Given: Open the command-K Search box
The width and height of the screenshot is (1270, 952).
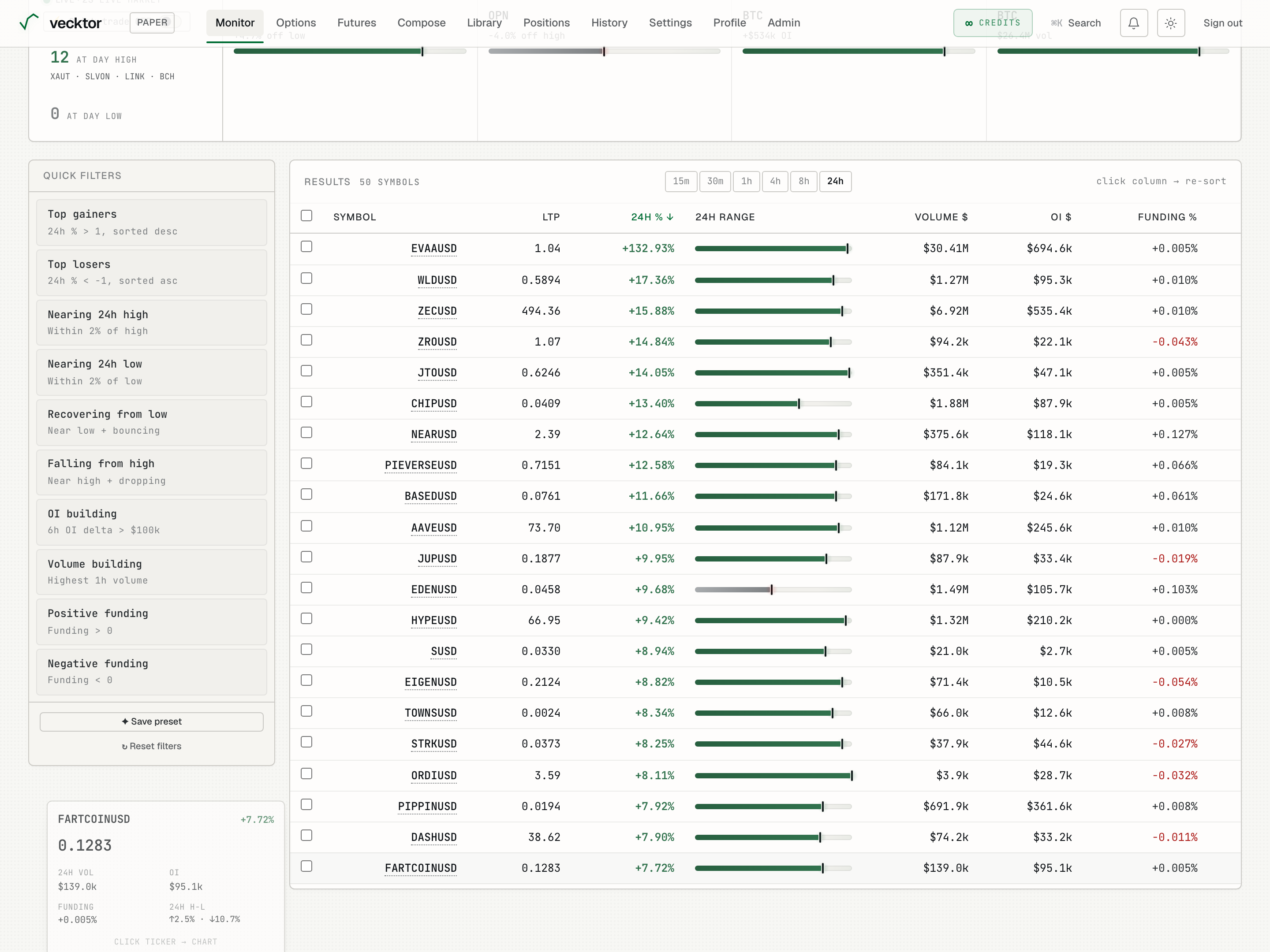Looking at the screenshot, I should [1076, 23].
